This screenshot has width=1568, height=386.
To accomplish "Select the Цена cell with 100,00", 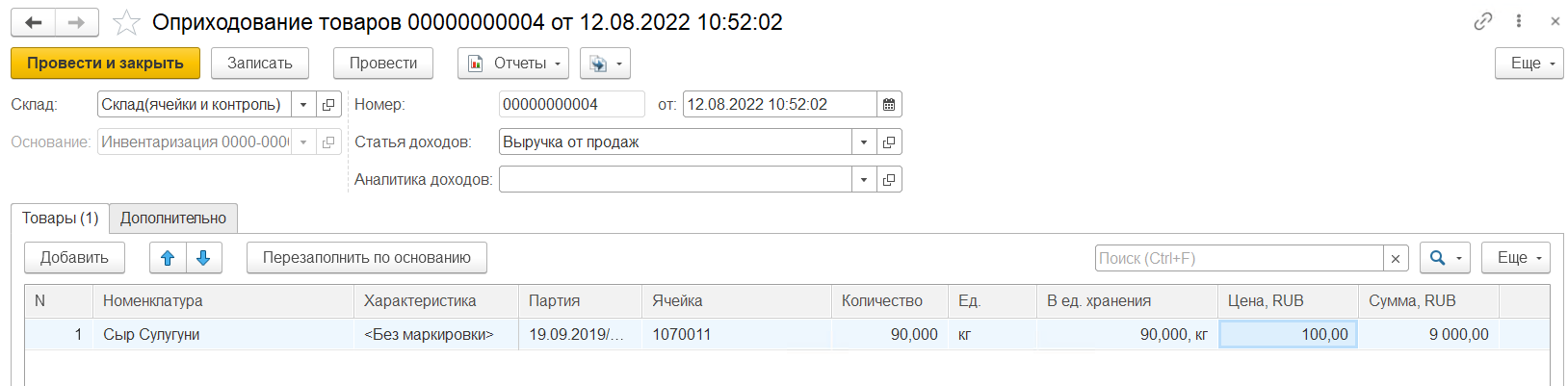I will coord(1288,334).
